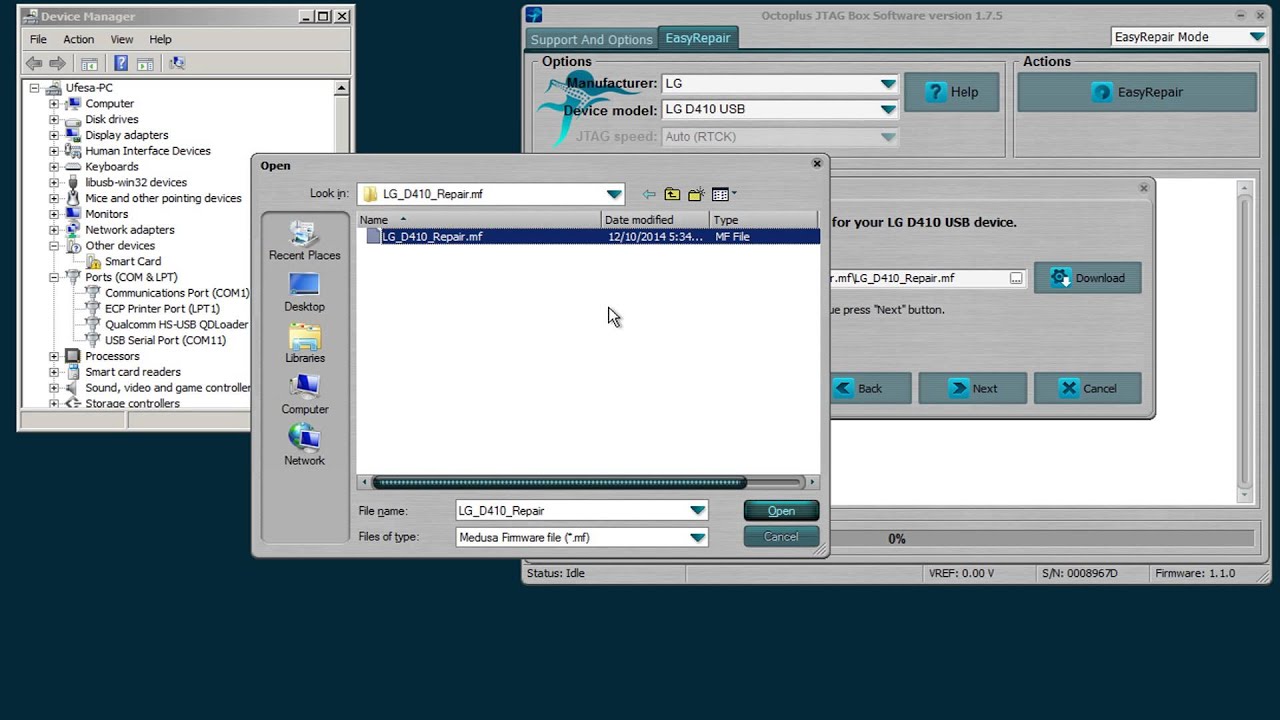1280x720 pixels.
Task: Click the action pane icon in Device Manager toolbar
Action: click(x=145, y=63)
